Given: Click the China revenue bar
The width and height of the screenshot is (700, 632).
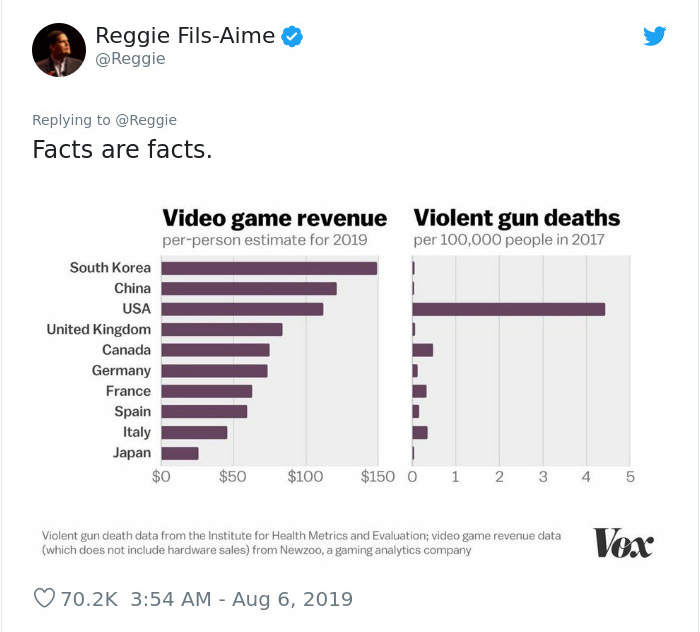Looking at the screenshot, I should click(248, 288).
